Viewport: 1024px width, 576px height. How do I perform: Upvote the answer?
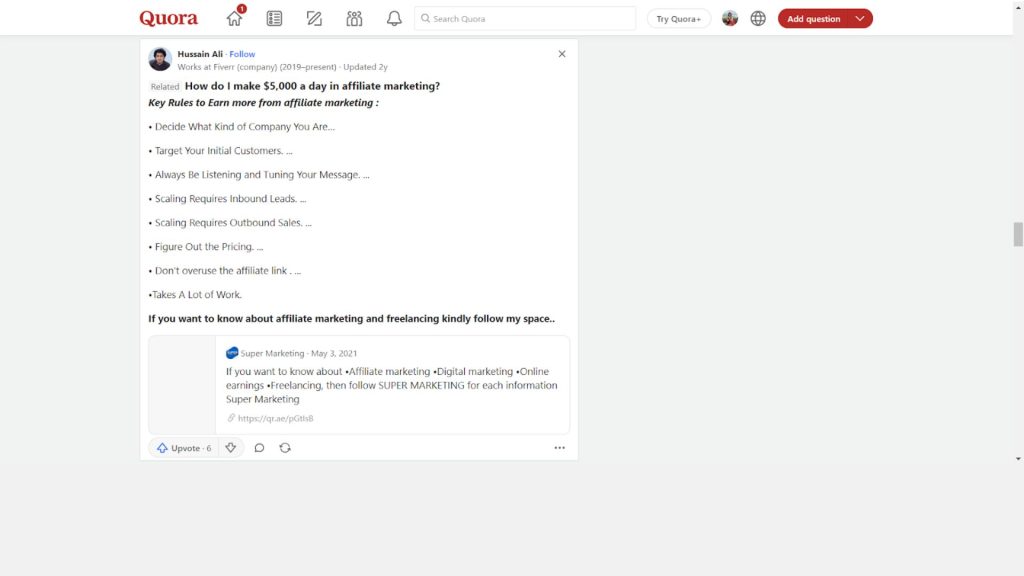pos(184,448)
